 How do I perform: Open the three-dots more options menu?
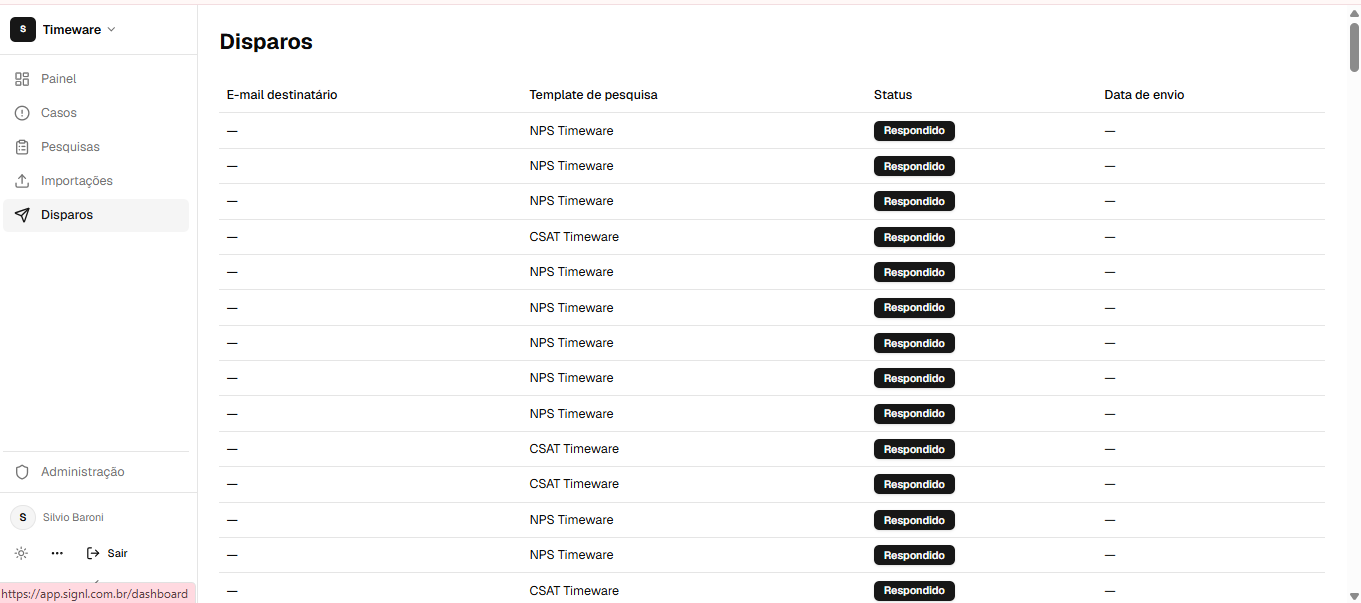(57, 553)
